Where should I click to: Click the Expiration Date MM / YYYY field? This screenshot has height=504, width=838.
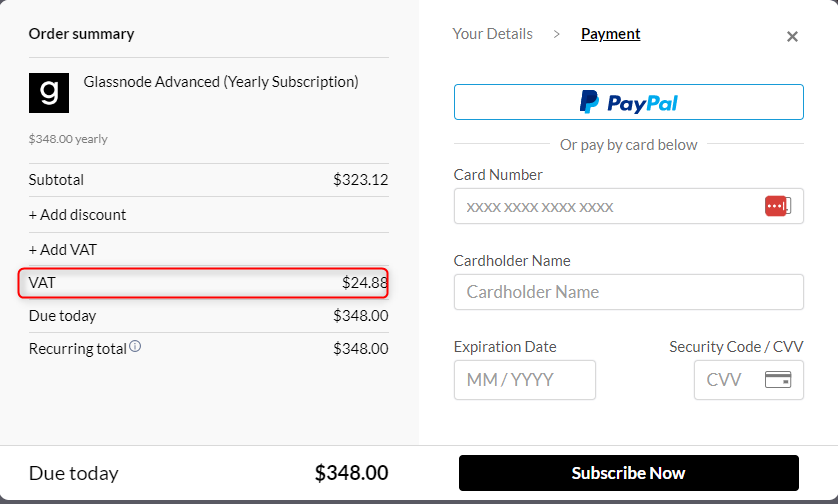pyautogui.click(x=524, y=380)
